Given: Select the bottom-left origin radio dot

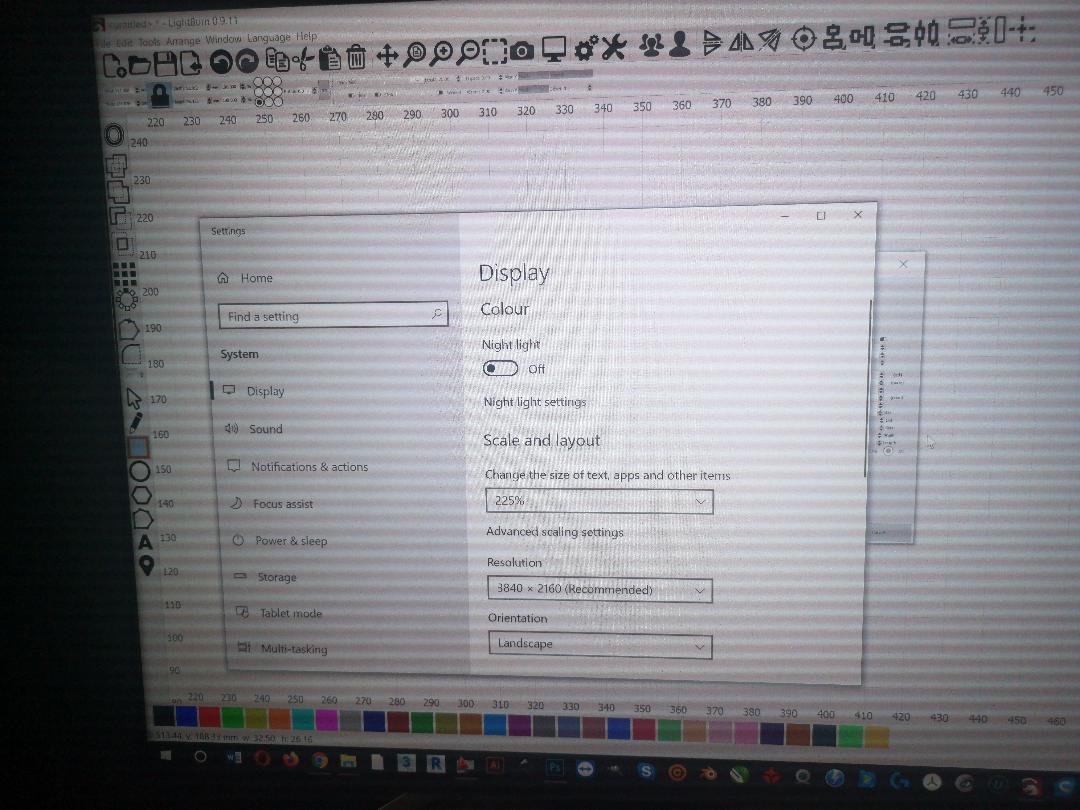Looking at the screenshot, I should [x=260, y=102].
